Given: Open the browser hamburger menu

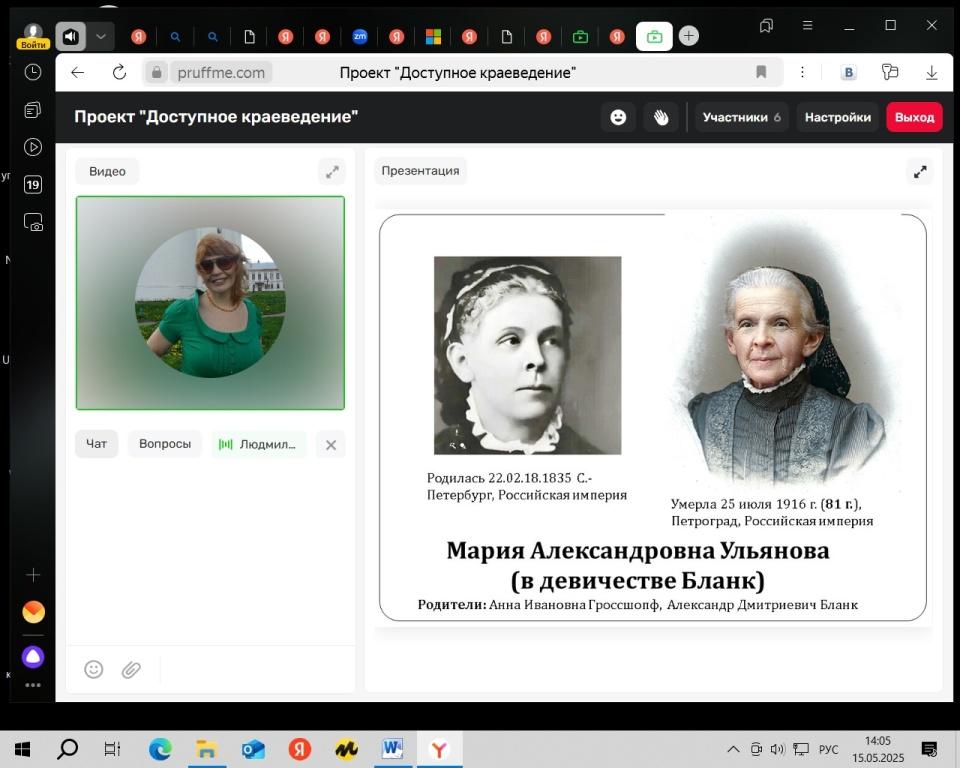Looking at the screenshot, I should click(x=808, y=25).
